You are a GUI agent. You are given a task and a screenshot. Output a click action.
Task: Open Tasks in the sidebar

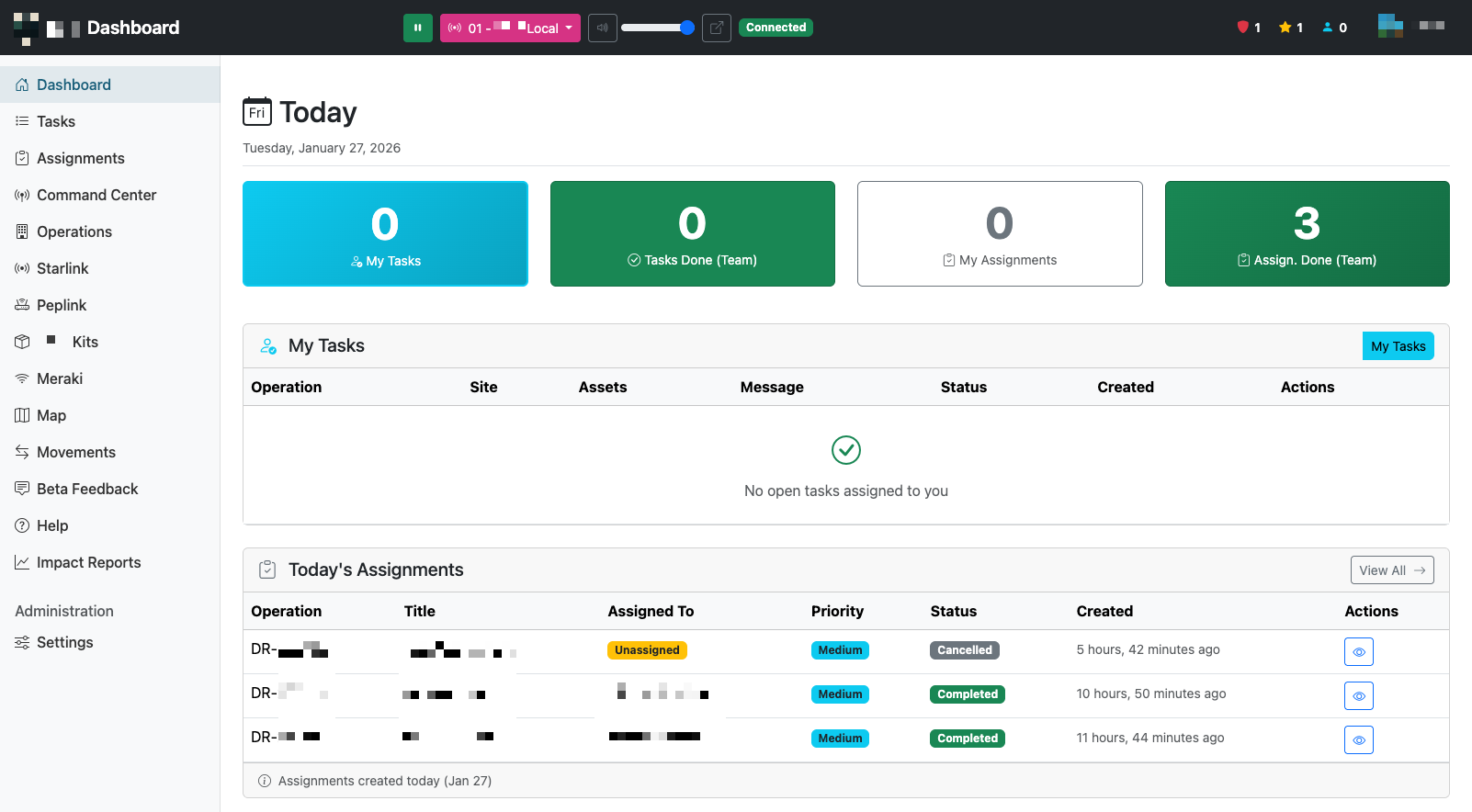[110, 121]
